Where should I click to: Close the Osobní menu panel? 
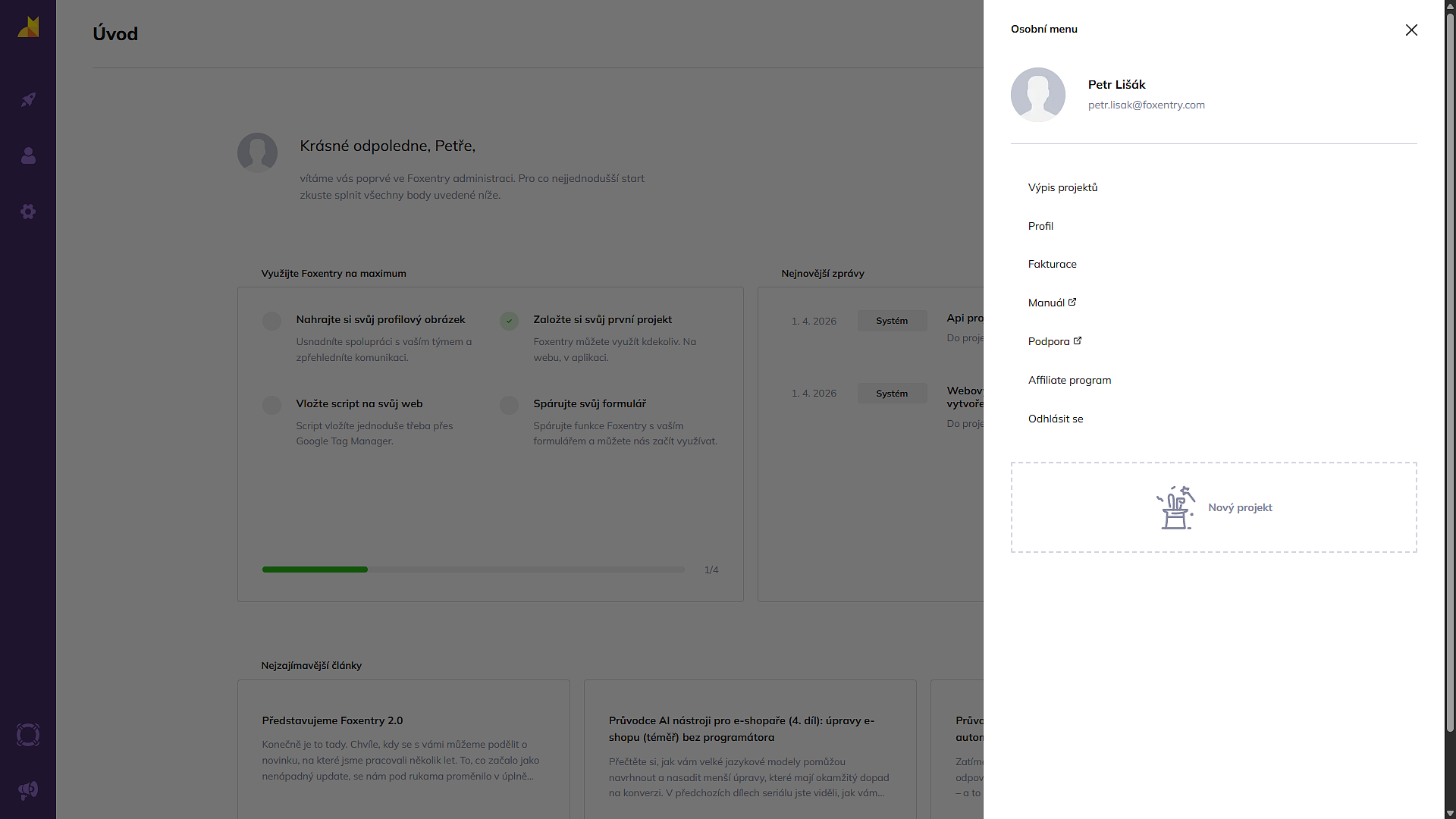[x=1410, y=30]
